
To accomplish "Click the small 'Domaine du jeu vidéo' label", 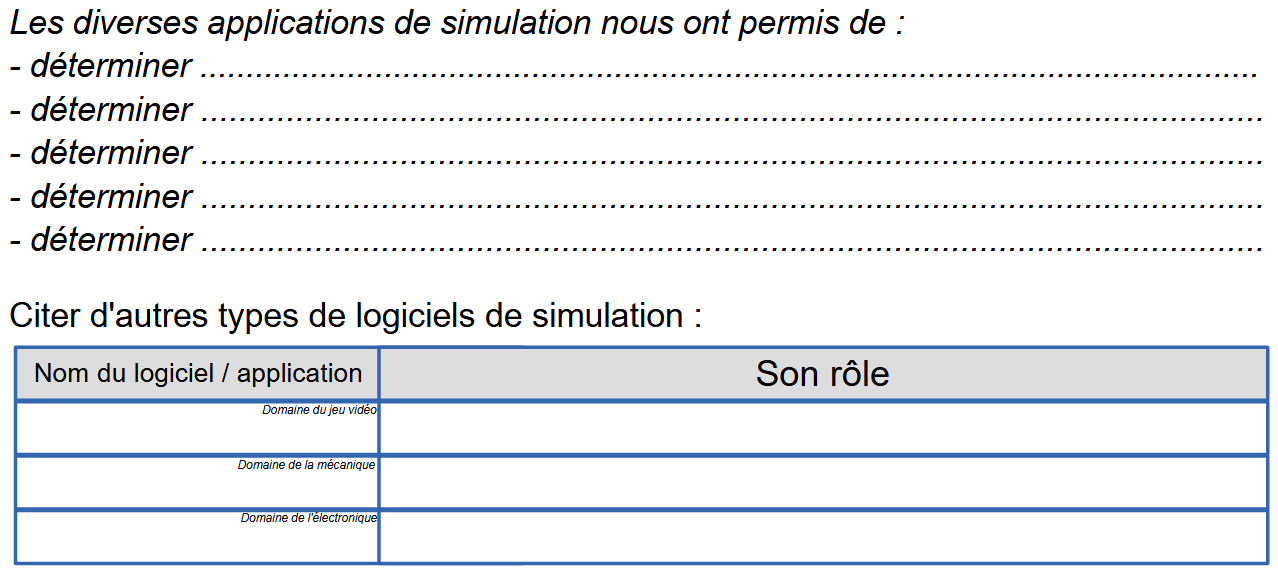I will pyautogui.click(x=319, y=410).
